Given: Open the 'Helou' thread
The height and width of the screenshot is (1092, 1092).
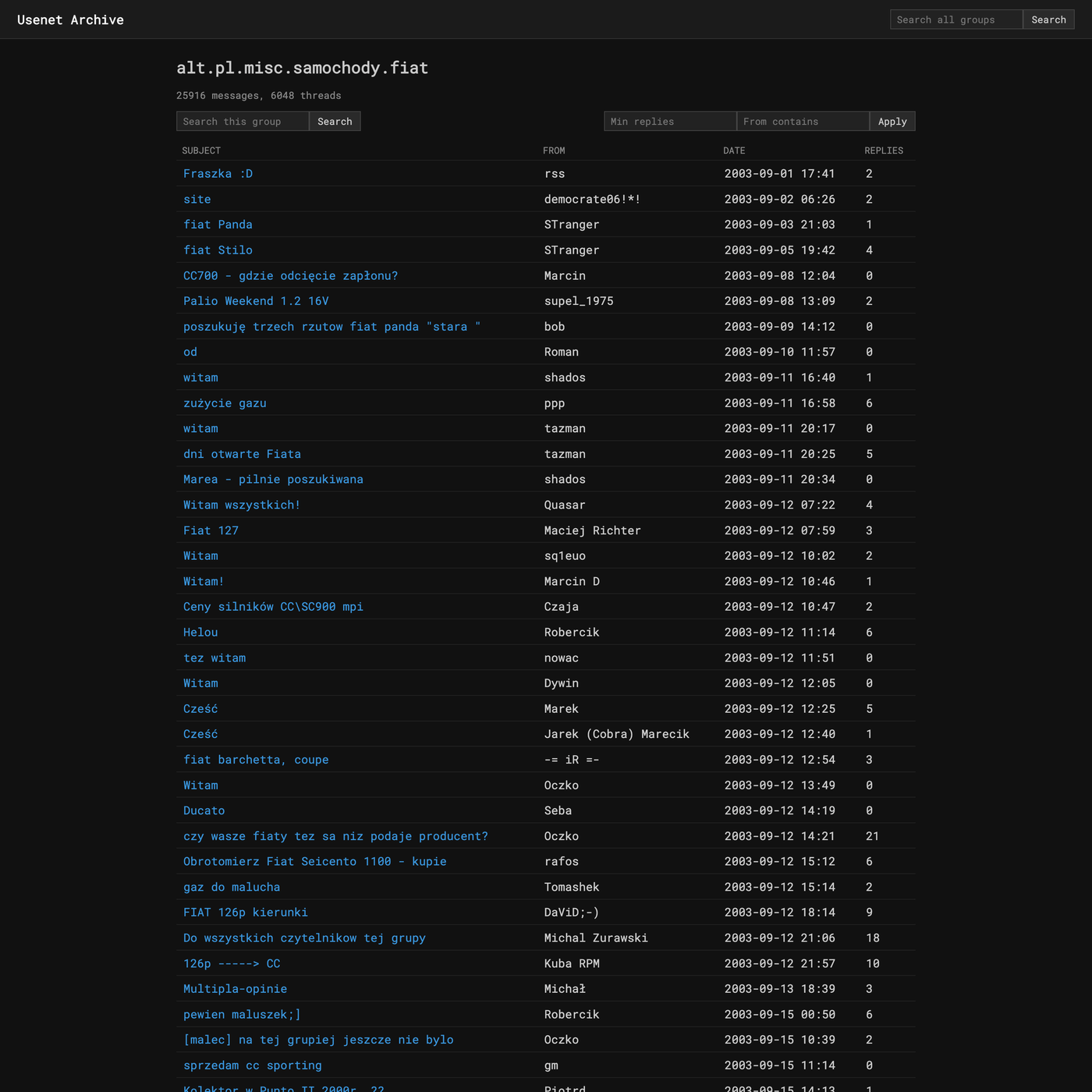Looking at the screenshot, I should (200, 633).
